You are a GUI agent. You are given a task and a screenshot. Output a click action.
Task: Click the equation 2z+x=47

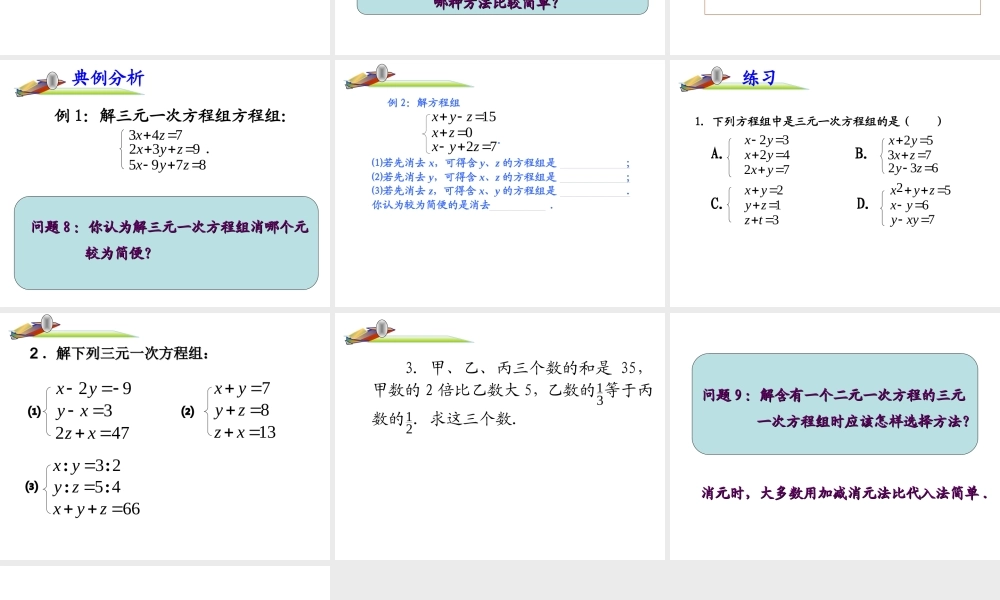pos(92,434)
